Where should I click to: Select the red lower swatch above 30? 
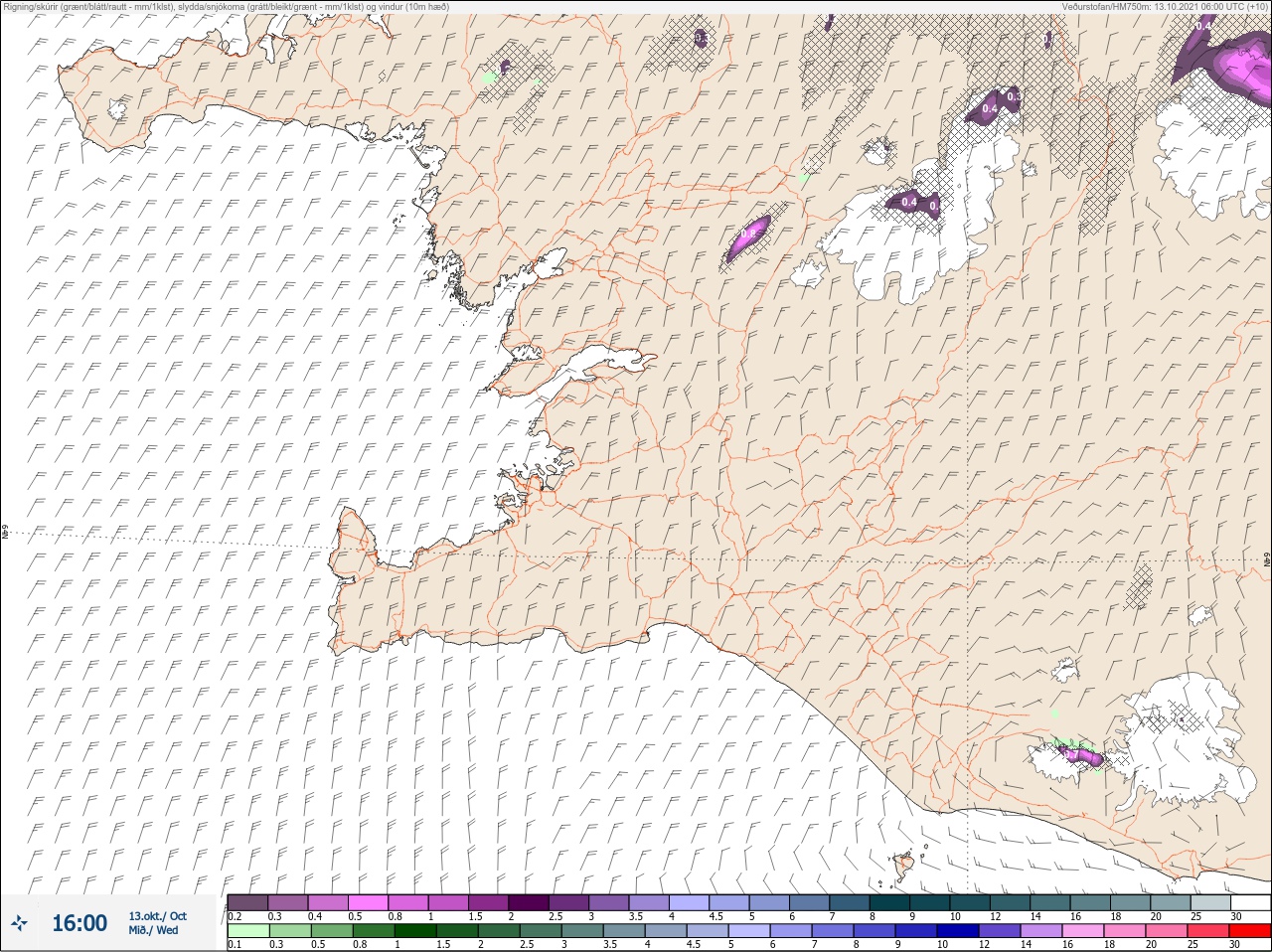click(x=1250, y=931)
